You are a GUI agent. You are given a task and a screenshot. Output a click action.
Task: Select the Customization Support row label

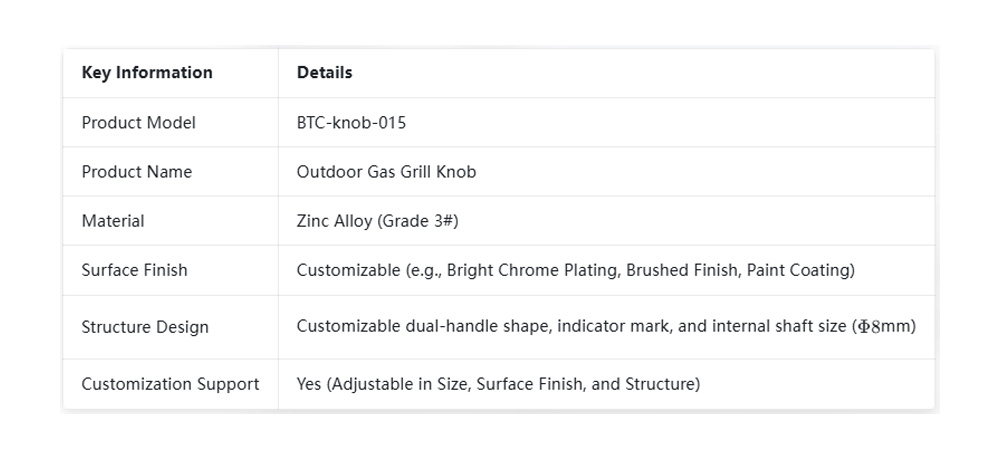[x=170, y=384]
